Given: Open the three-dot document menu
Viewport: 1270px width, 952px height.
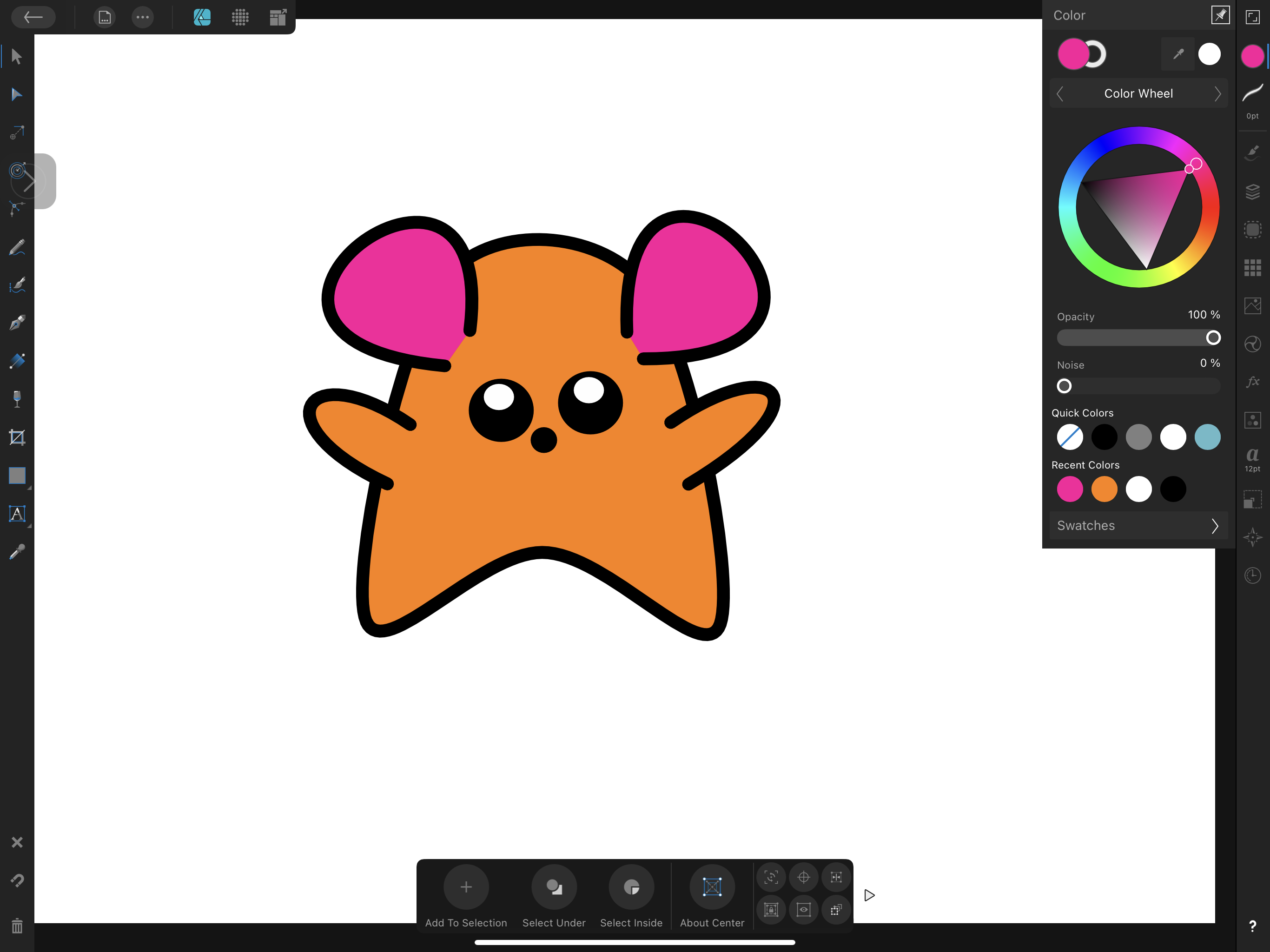Looking at the screenshot, I should (x=142, y=17).
